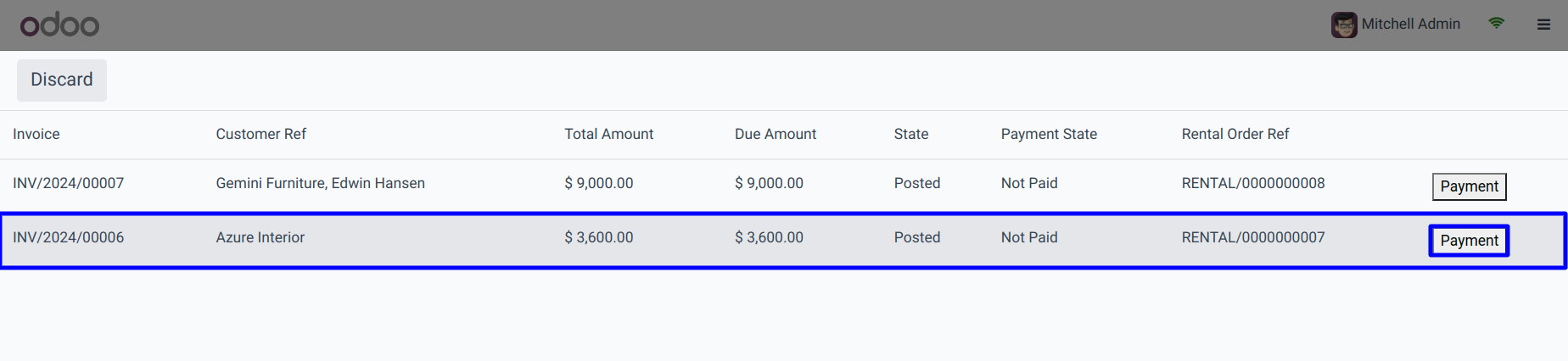Select invoice INV/2024/00007 cell

pyautogui.click(x=69, y=183)
